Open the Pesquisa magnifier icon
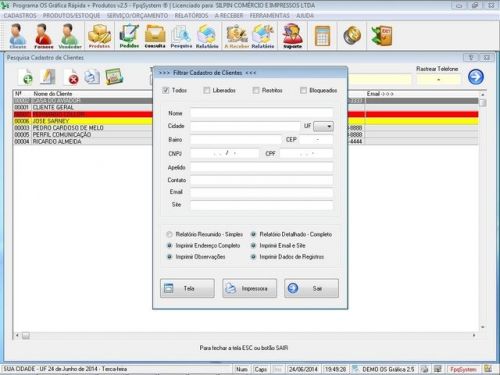 click(x=181, y=36)
